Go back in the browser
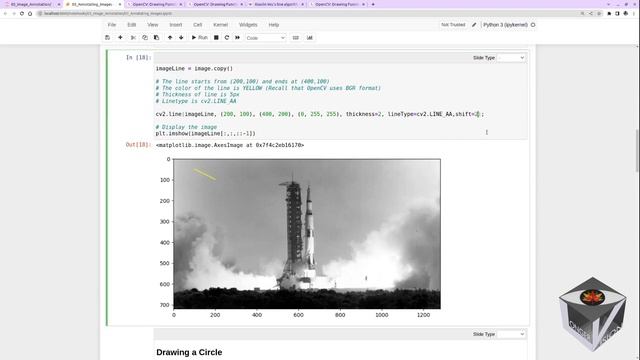Screen dimensions: 640x360 pyautogui.click(x=5, y=13)
